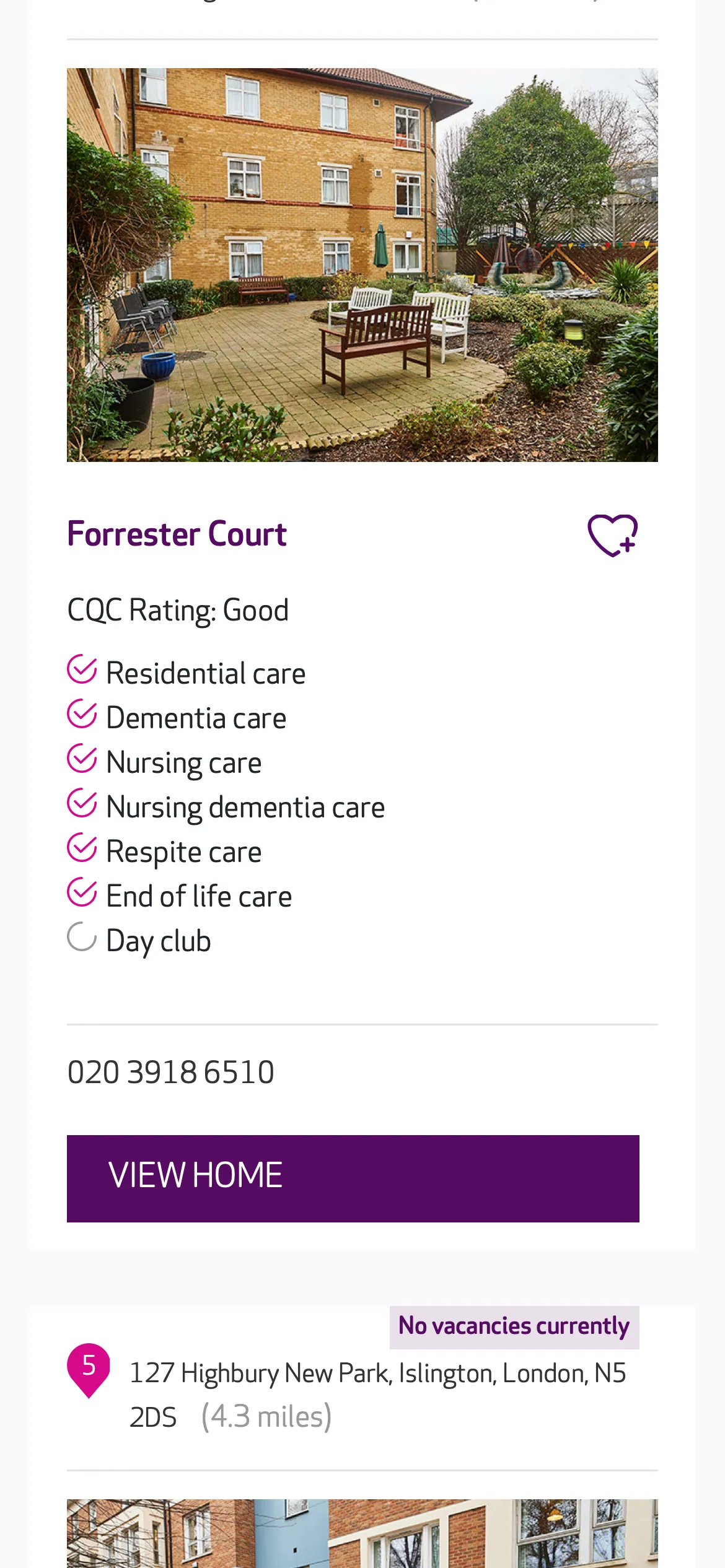Open the brick building photo thumbnail
The width and height of the screenshot is (725, 1568).
(362, 1533)
